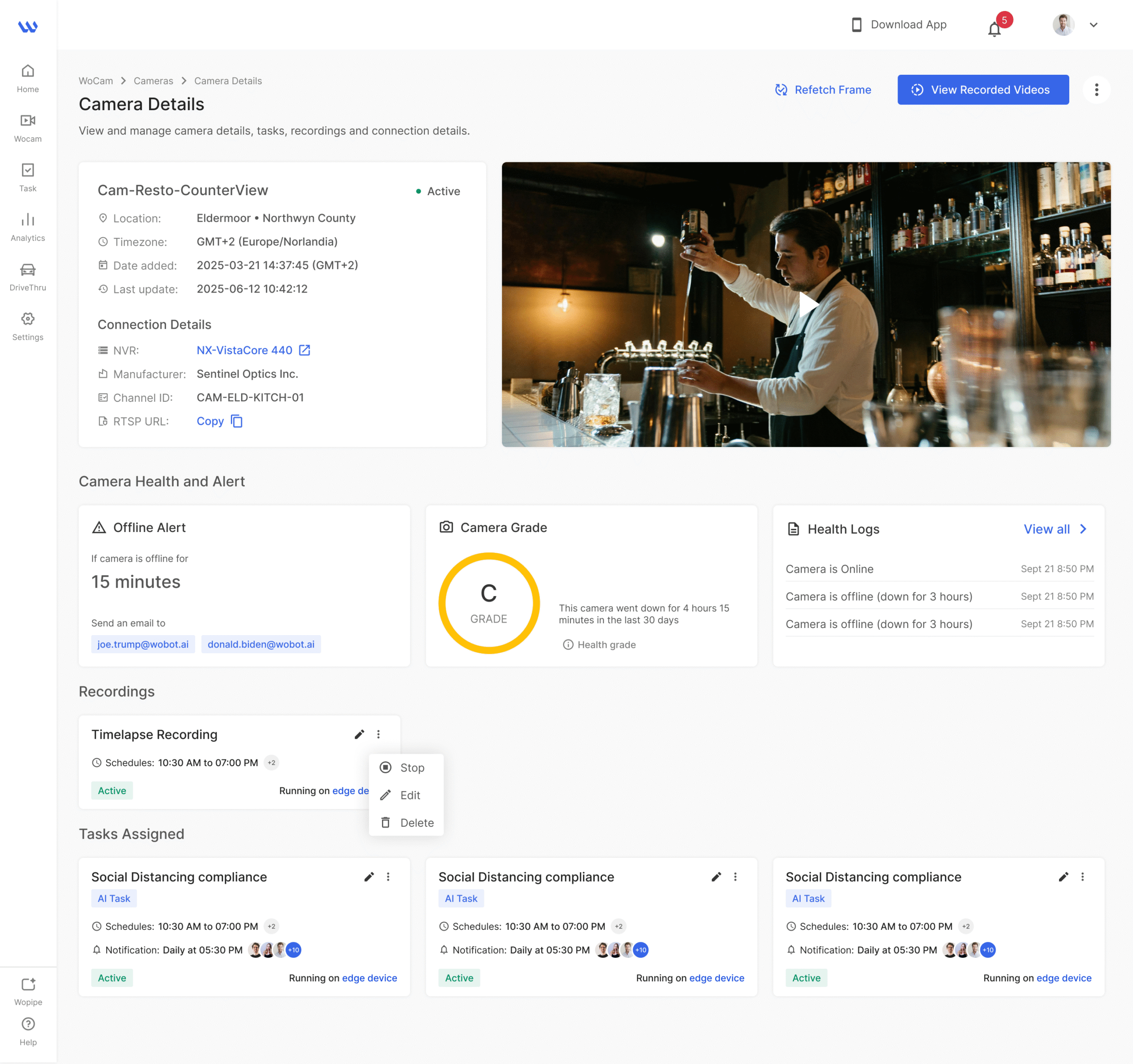This screenshot has height=1064, width=1133.
Task: Click the AI Task tag on first card
Action: coord(114,898)
